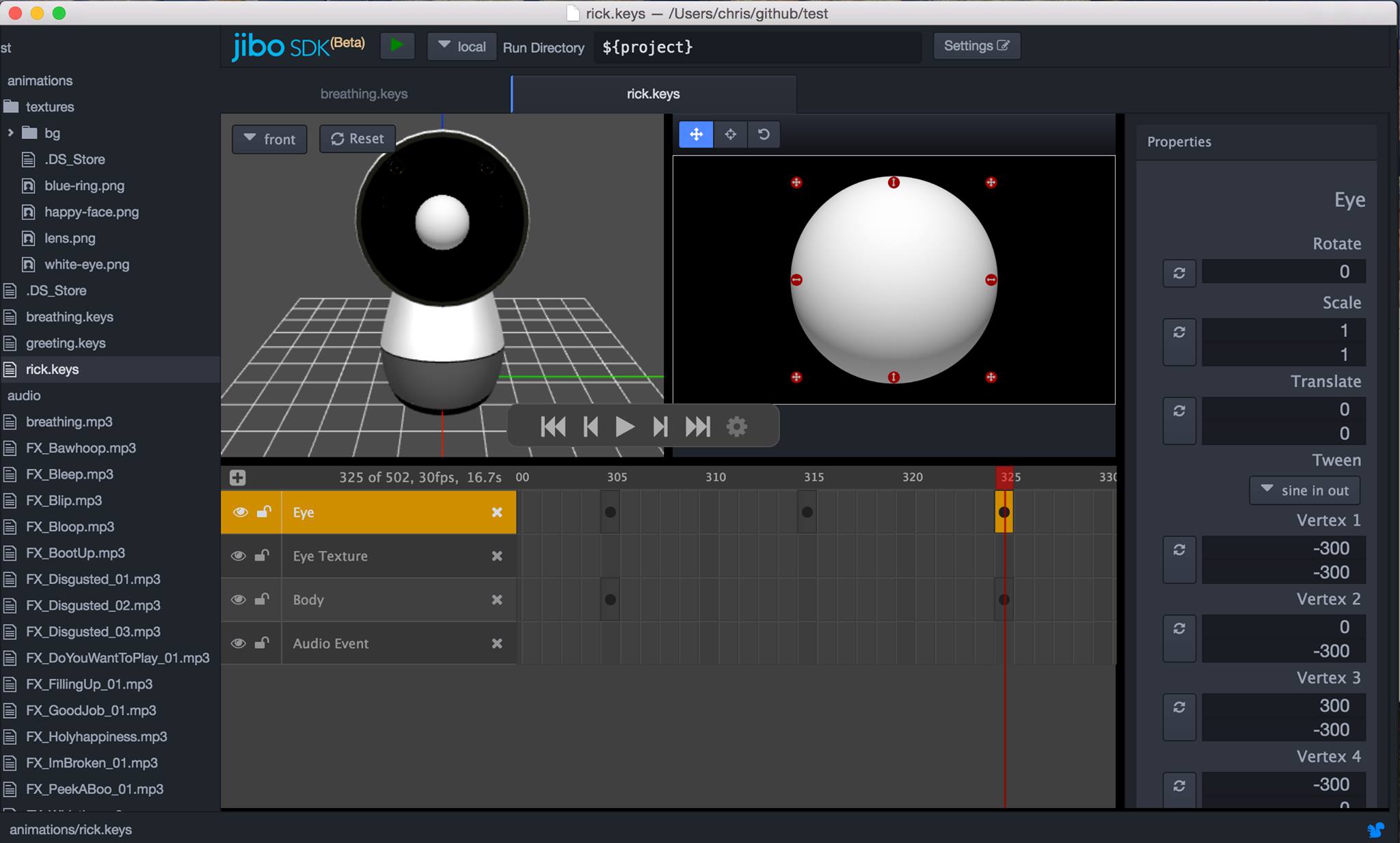Open the sine in out tween dropdown
This screenshot has height=843, width=1400.
point(1304,490)
